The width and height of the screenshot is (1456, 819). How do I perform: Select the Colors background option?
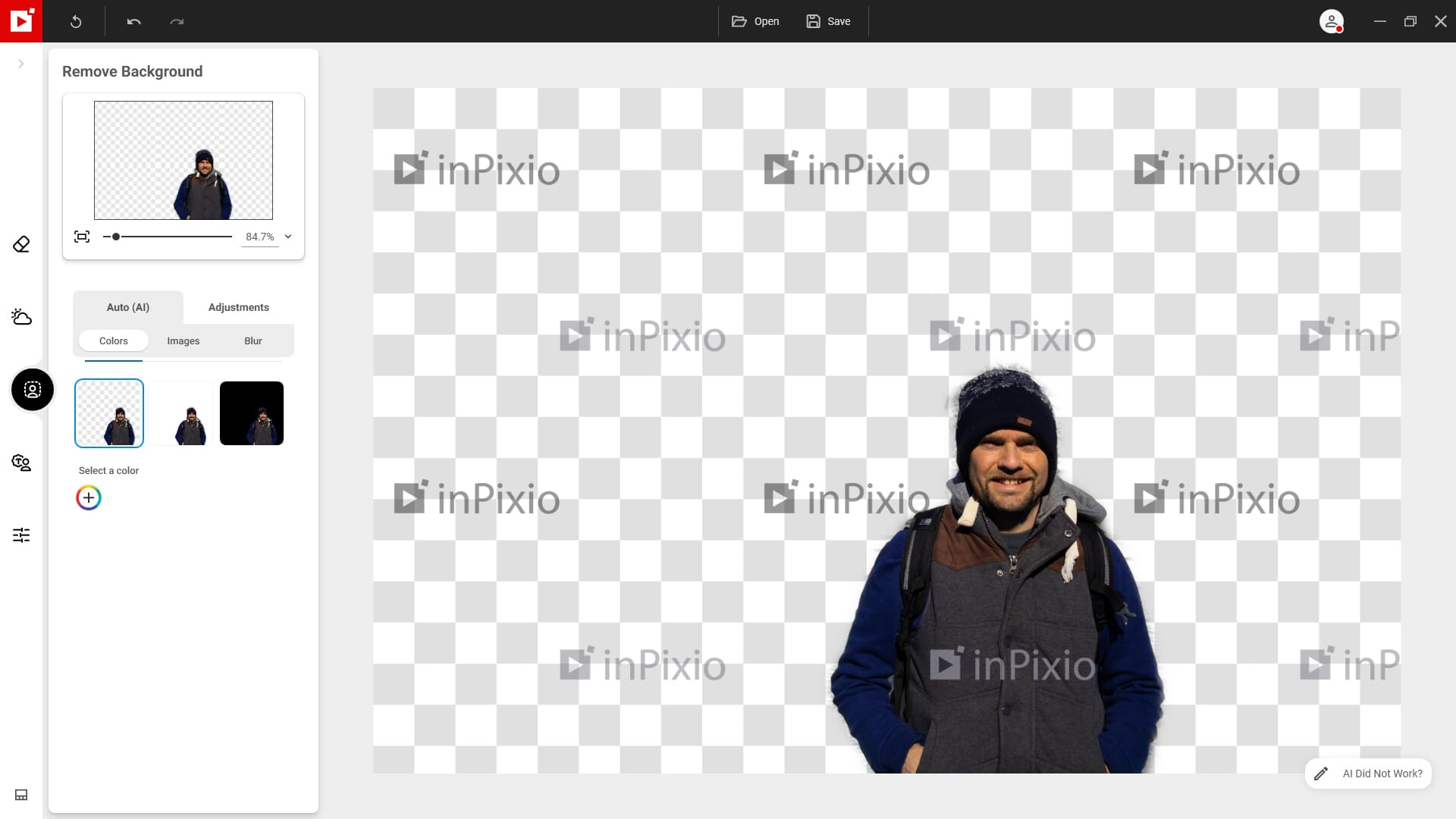click(x=113, y=340)
